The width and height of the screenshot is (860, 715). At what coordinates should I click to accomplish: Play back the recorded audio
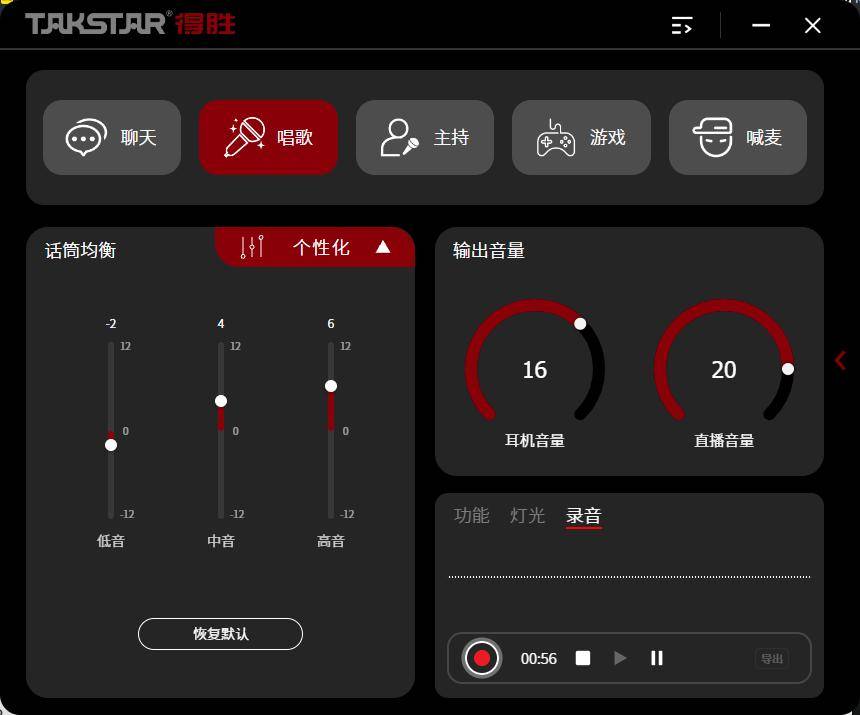tap(620, 658)
